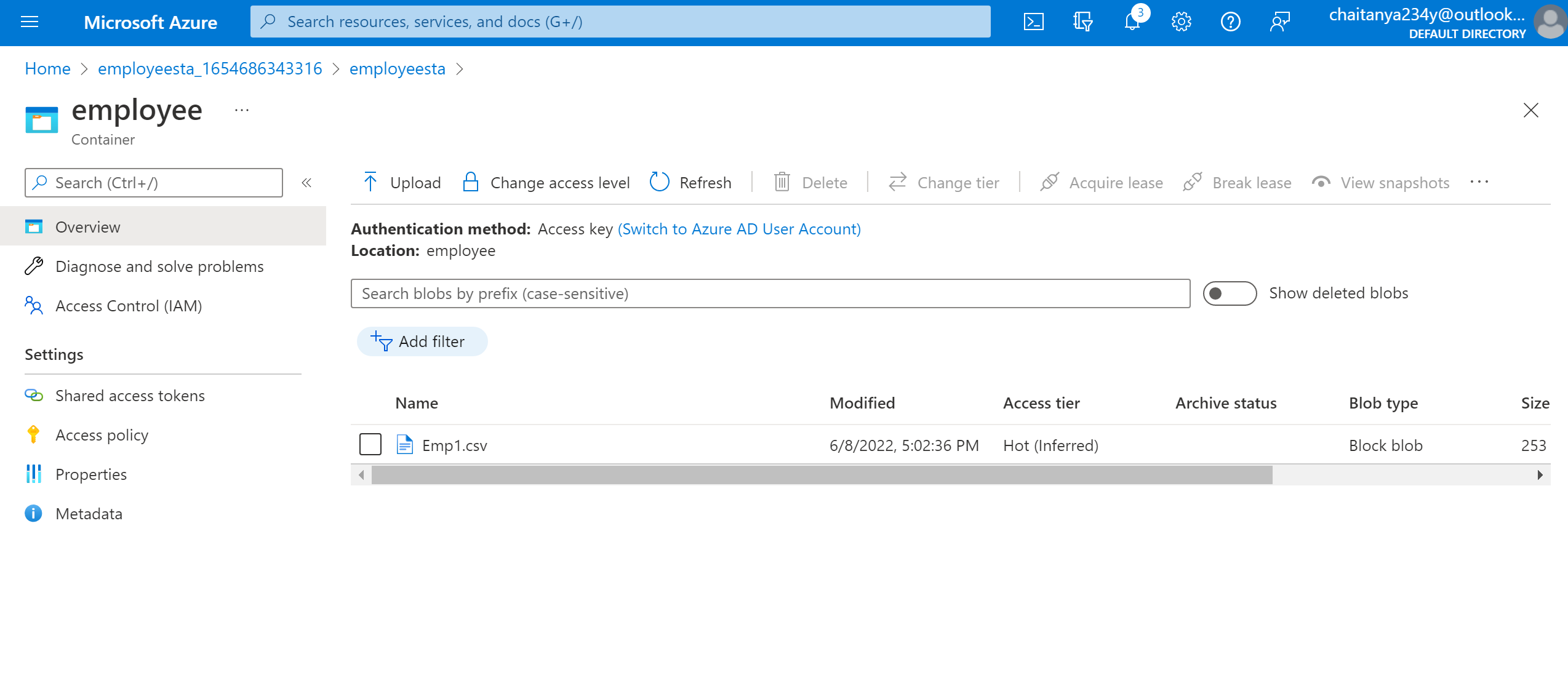Click the Change access level icon

(x=471, y=182)
